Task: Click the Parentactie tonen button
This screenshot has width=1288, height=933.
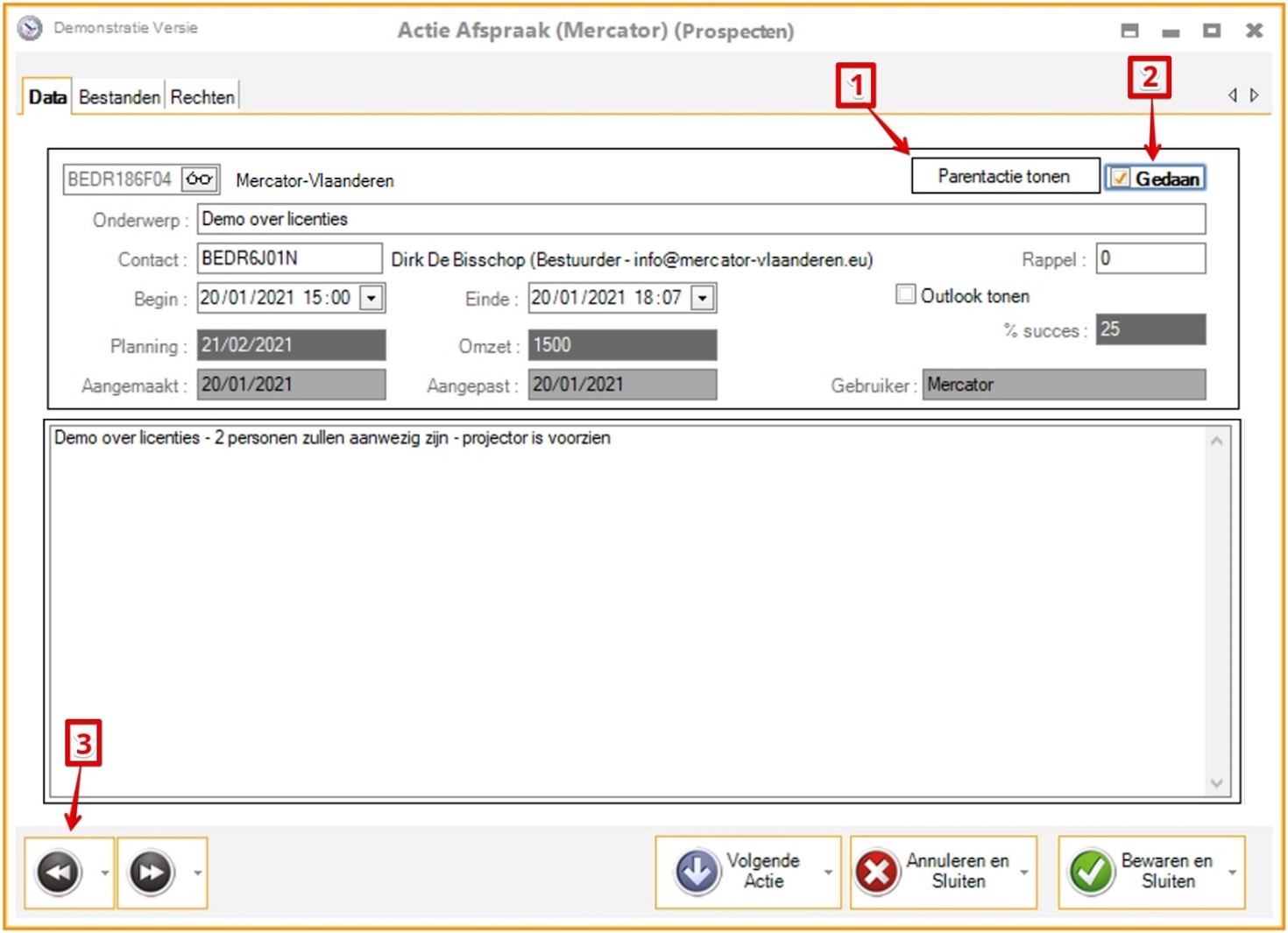Action: coord(1004,176)
